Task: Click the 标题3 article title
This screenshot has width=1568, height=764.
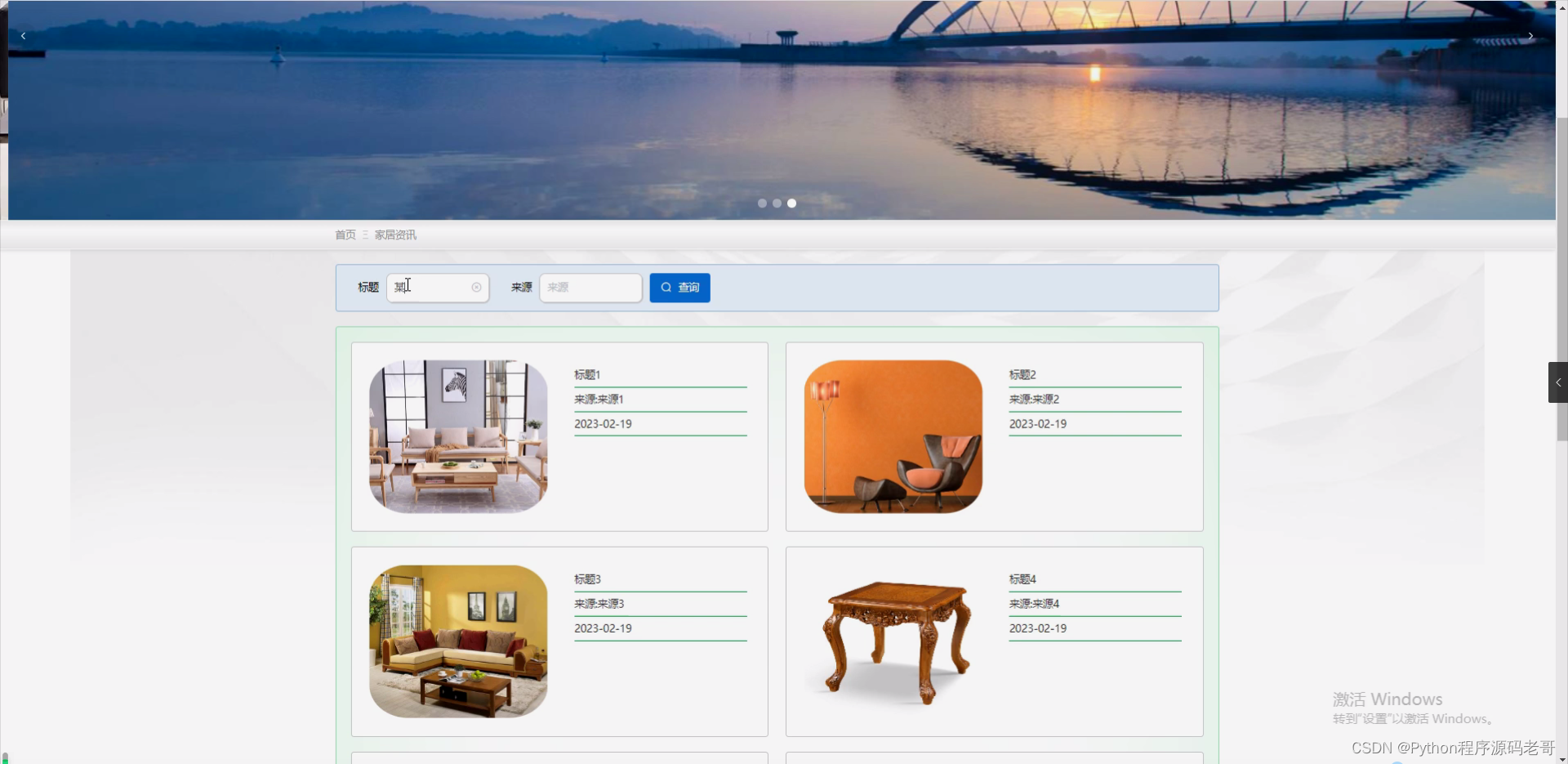Action: click(x=587, y=579)
